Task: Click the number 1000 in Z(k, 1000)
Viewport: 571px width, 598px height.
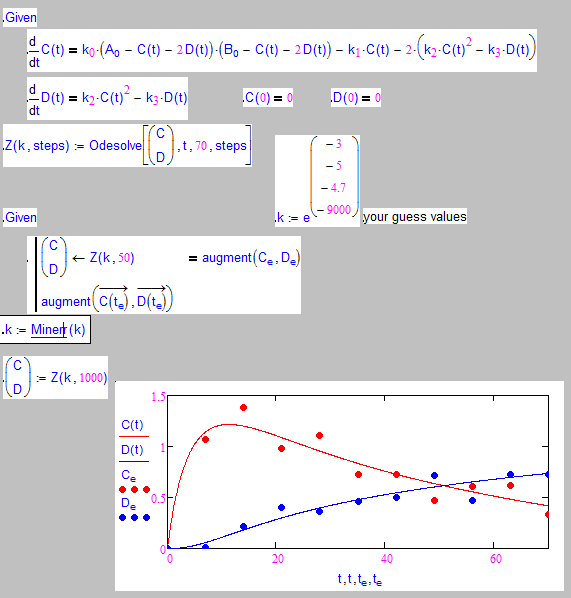Action: (91, 378)
